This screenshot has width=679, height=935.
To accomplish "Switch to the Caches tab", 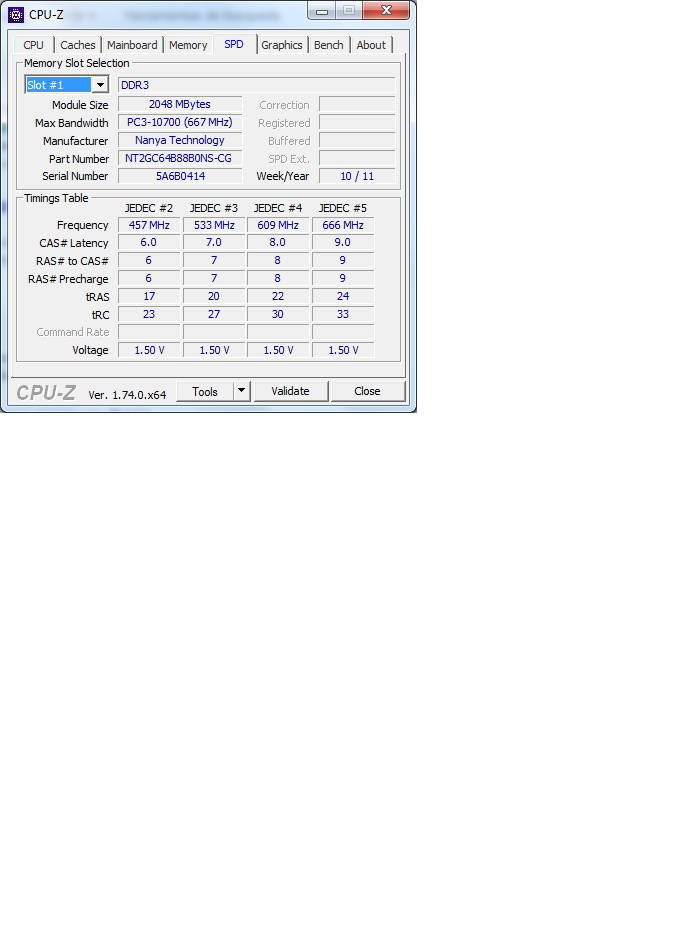I will click(77, 45).
